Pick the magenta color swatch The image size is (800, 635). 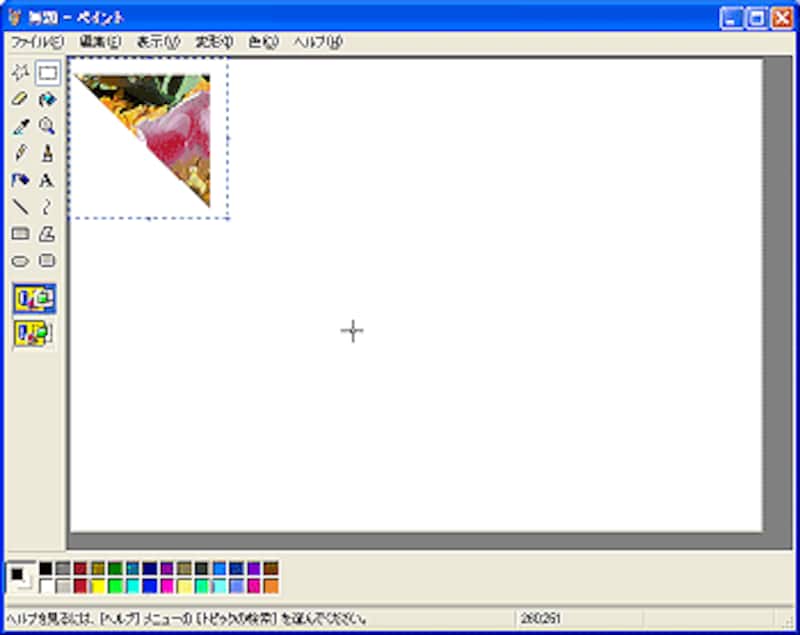click(x=167, y=586)
